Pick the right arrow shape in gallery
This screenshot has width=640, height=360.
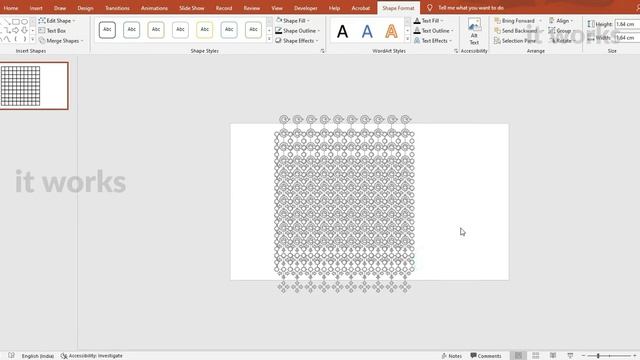(x=16, y=31)
